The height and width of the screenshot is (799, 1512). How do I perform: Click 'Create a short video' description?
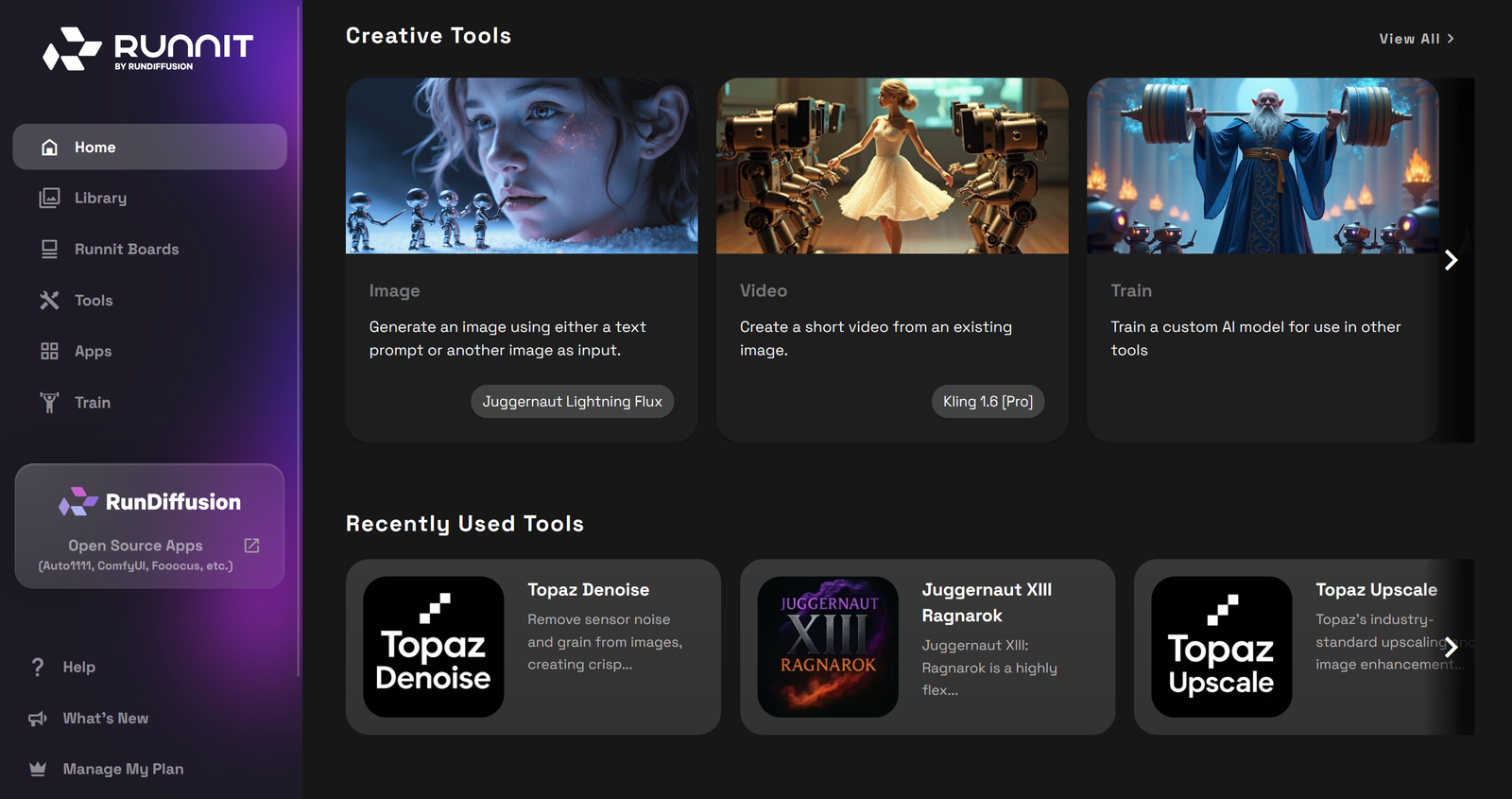(876, 339)
